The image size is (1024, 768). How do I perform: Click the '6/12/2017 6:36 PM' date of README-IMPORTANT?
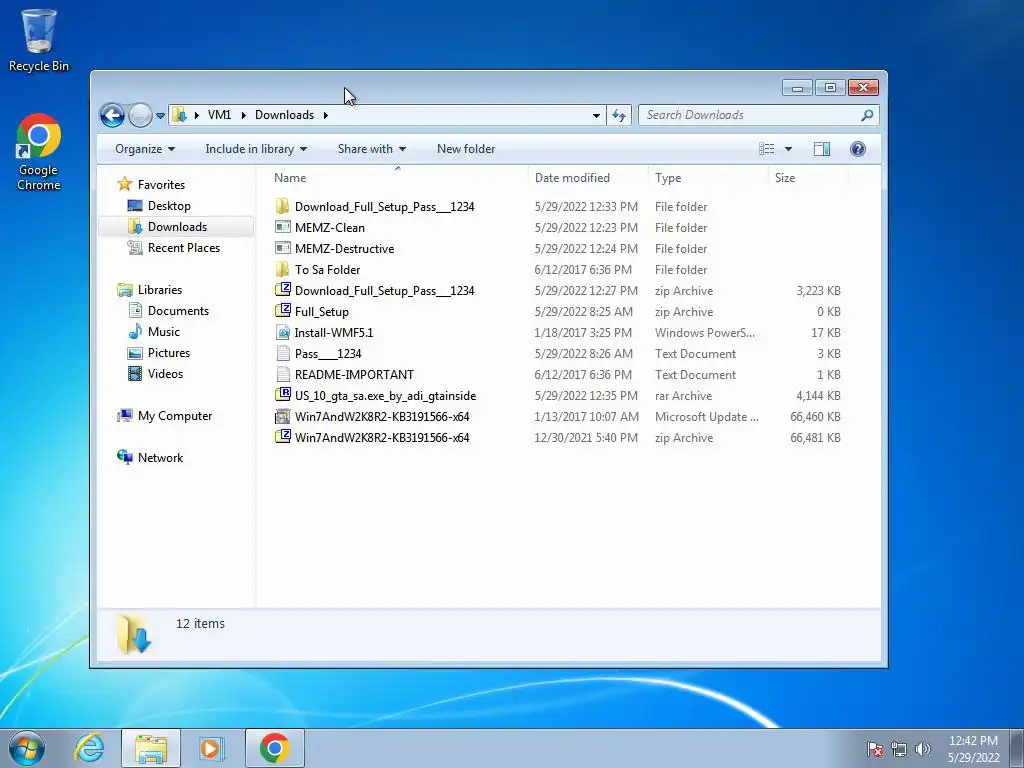pyautogui.click(x=583, y=375)
